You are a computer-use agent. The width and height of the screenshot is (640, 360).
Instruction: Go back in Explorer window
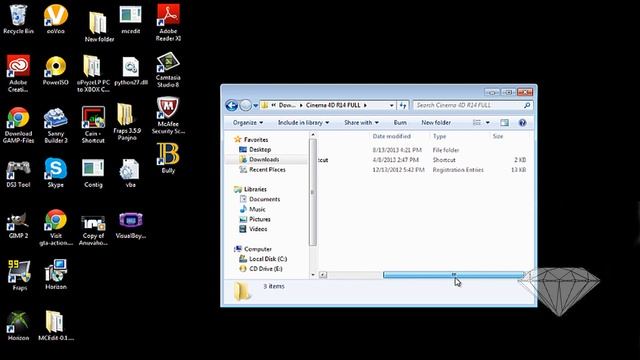tap(231, 105)
